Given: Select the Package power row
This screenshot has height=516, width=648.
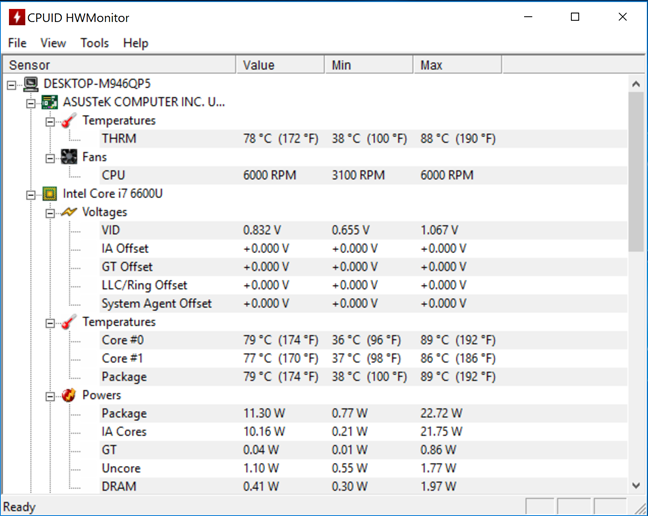Looking at the screenshot, I should (363, 413).
